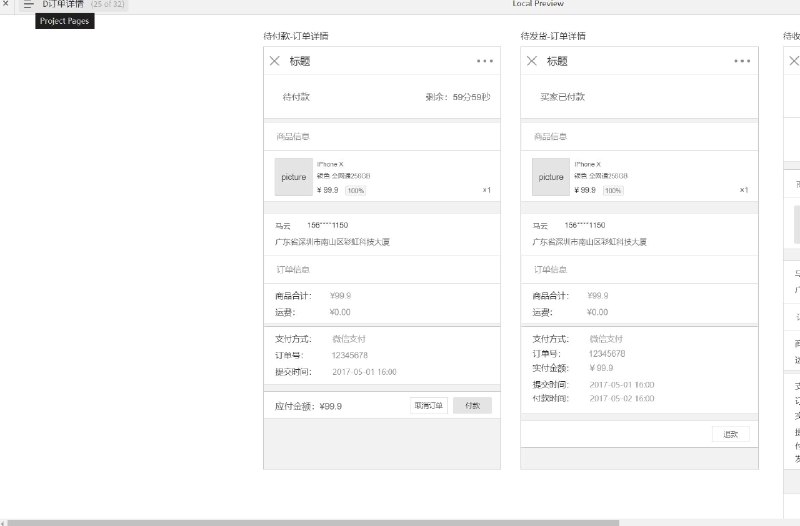Click the address line in the 待付款 mockup
This screenshot has height=526, width=800.
(332, 242)
